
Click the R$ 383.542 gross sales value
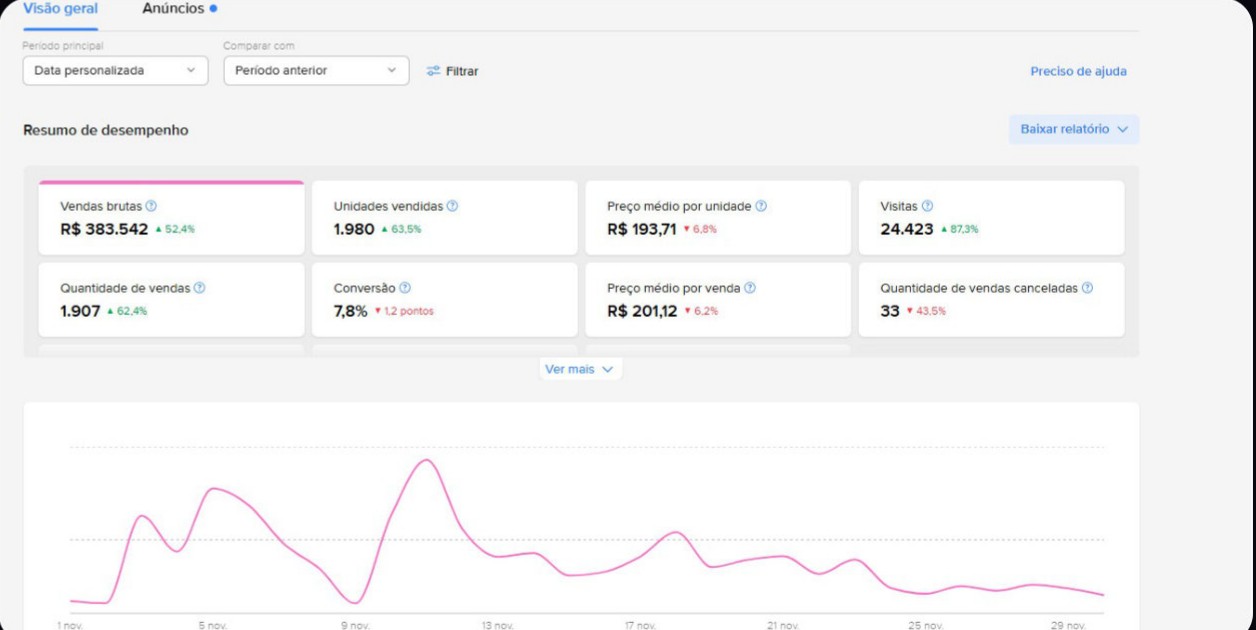click(x=104, y=229)
